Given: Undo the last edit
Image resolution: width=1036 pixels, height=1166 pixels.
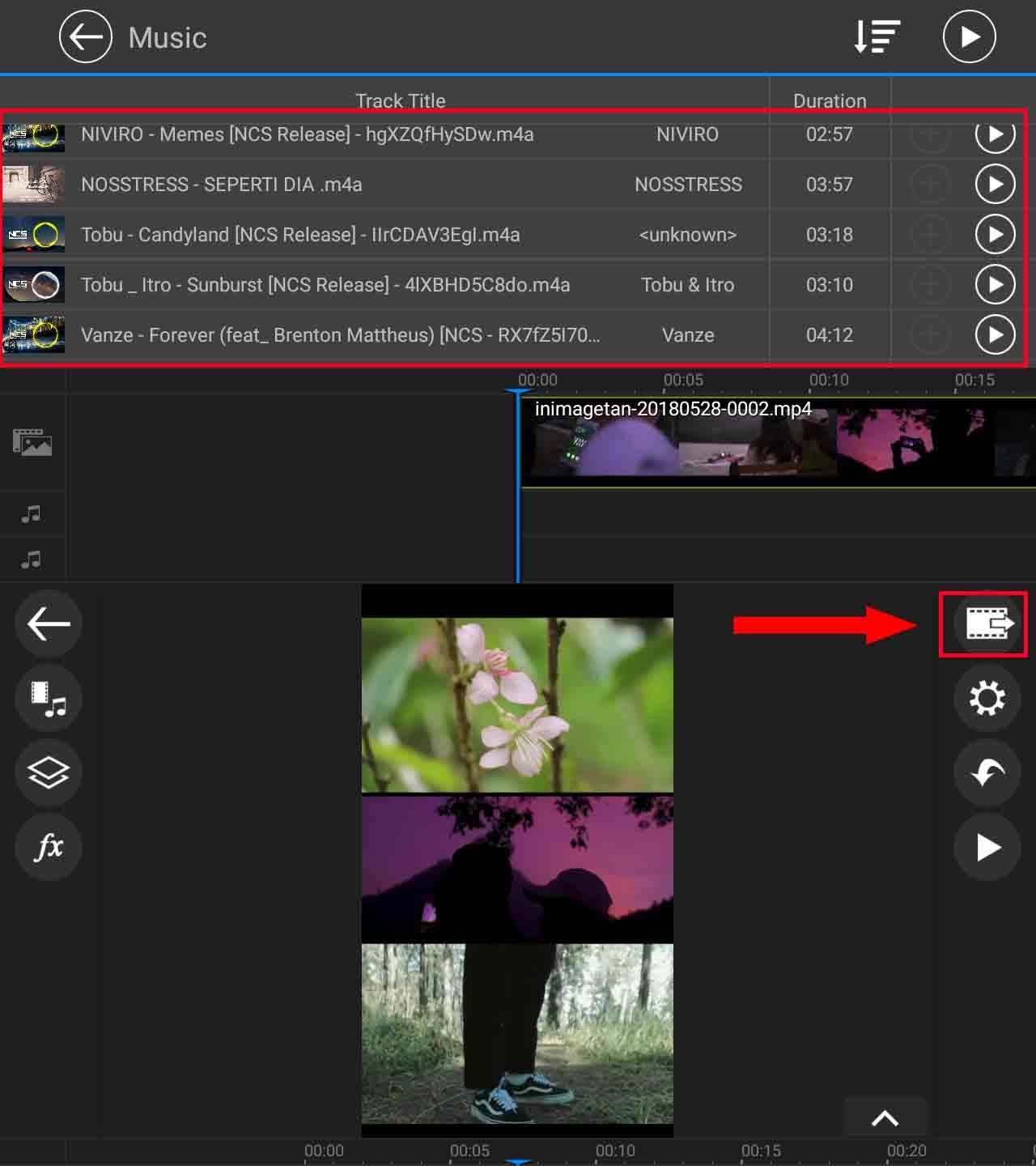Looking at the screenshot, I should (987, 772).
